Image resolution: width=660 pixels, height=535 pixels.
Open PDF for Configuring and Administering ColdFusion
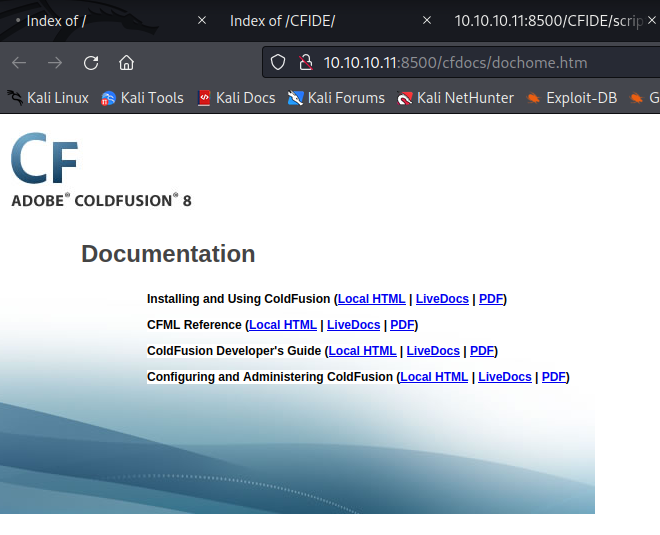coord(554,377)
